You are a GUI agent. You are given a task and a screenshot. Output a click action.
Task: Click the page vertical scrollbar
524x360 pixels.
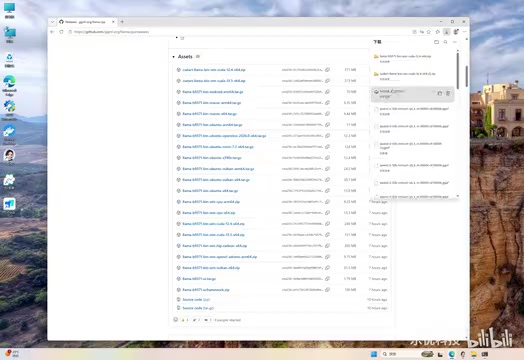467,77
